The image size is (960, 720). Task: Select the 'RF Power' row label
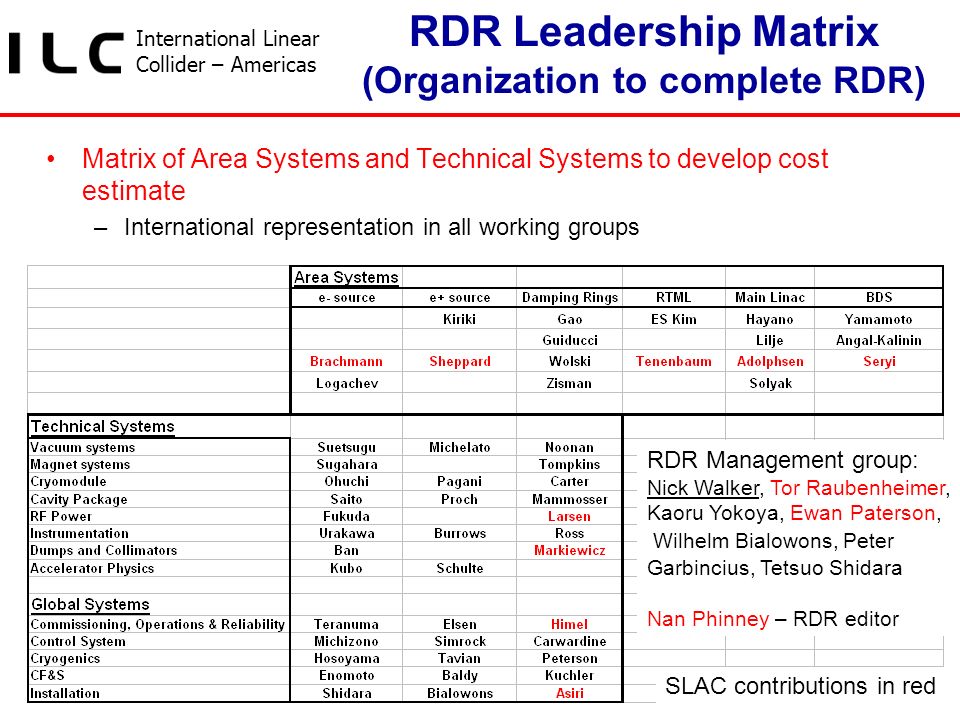pyautogui.click(x=61, y=516)
